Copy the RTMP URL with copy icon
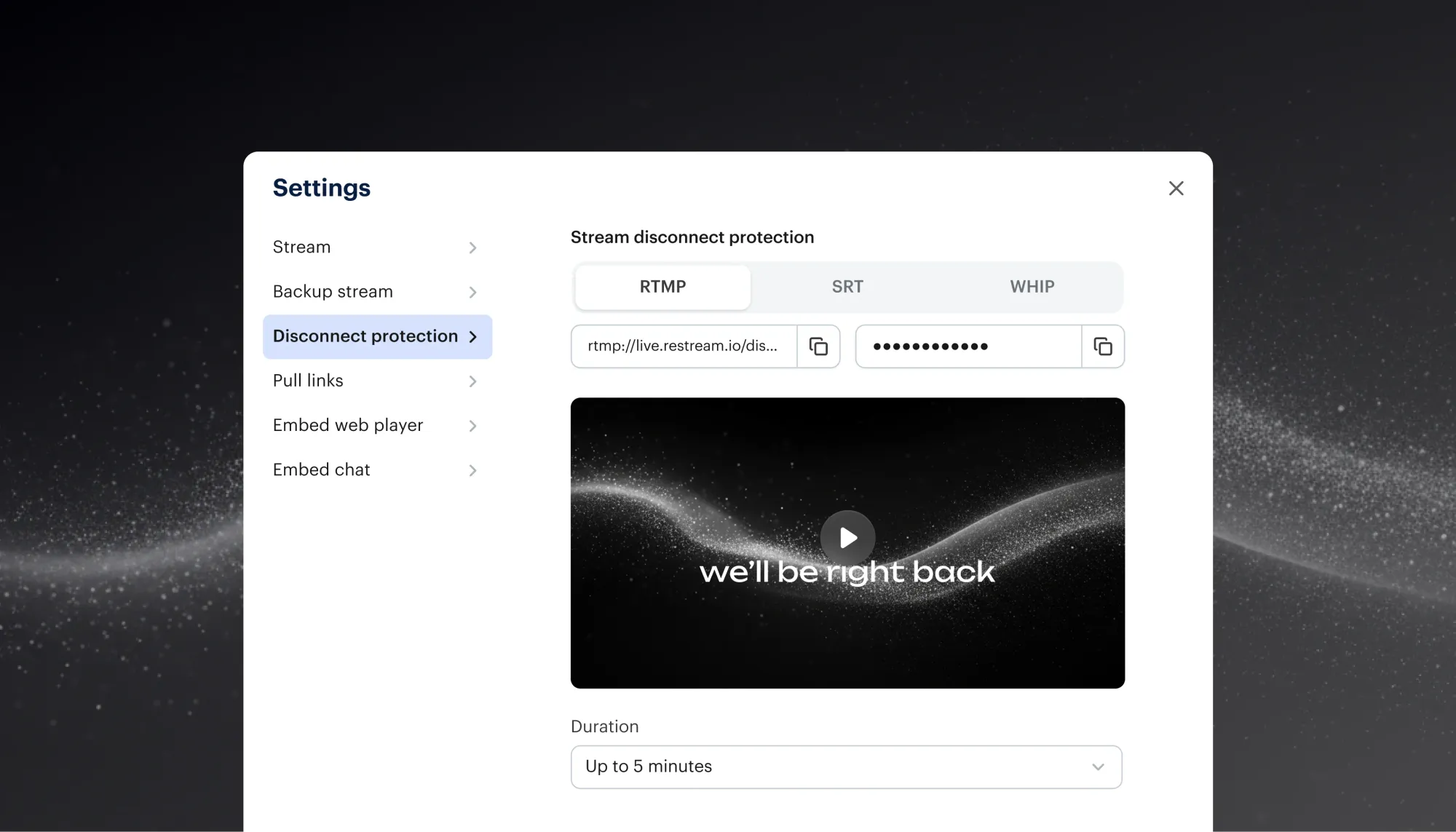 818,346
